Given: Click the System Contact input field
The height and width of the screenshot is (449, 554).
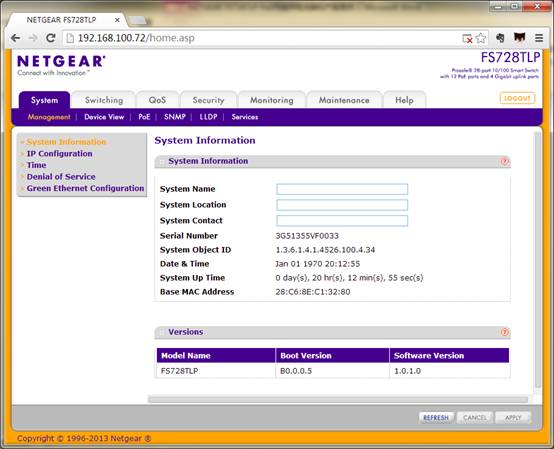Looking at the screenshot, I should 342,221.
